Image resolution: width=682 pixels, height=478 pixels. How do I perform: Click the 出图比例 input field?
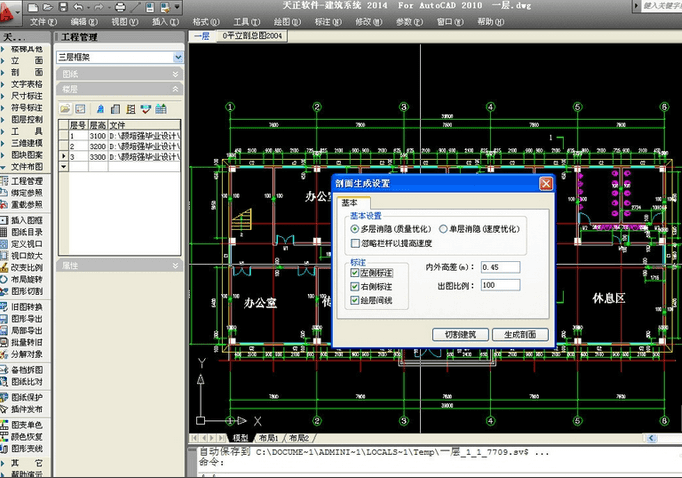coord(500,285)
